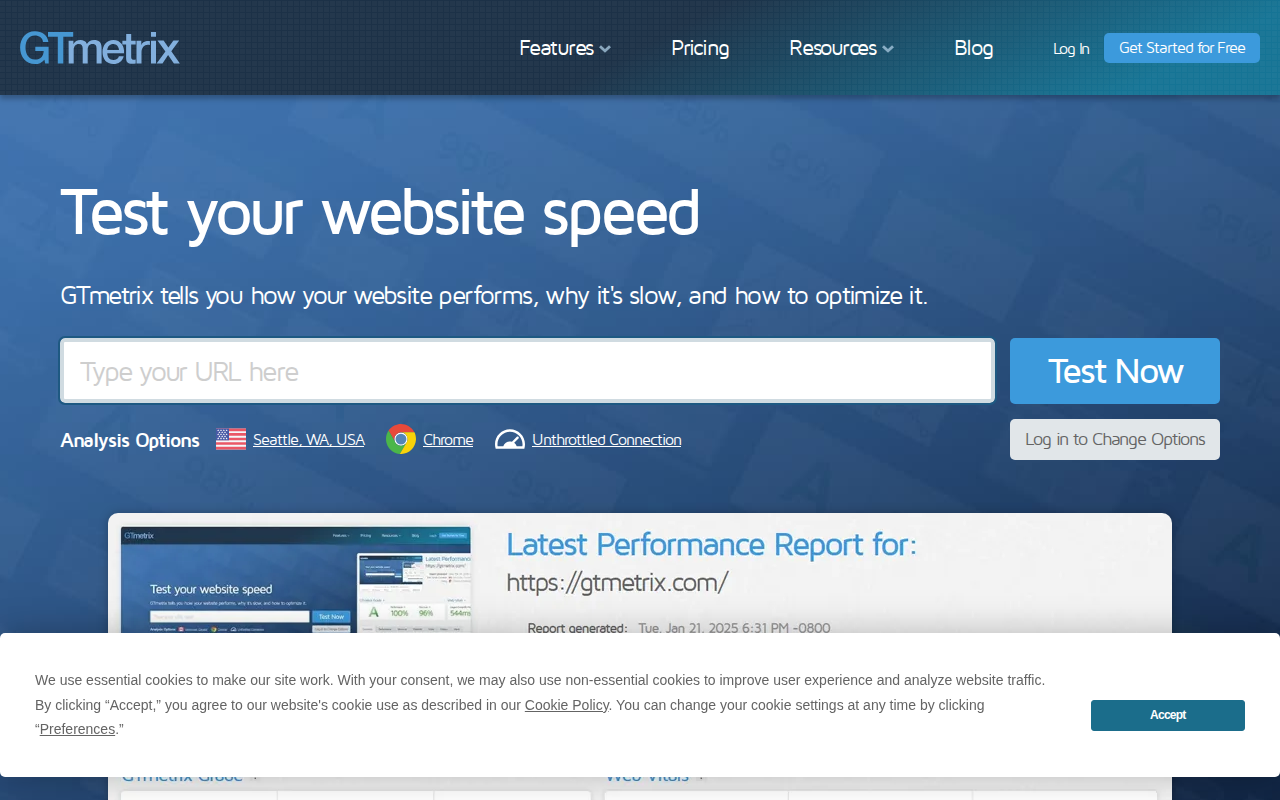Image resolution: width=1280 pixels, height=800 pixels.
Task: Click the Unthrottled Connection link
Action: (606, 439)
